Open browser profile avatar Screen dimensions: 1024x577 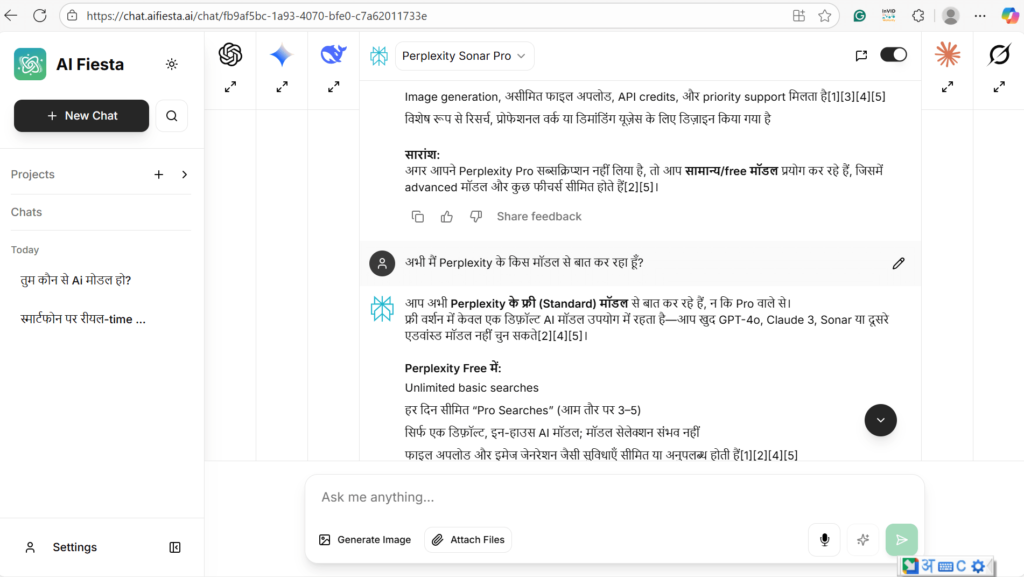click(951, 16)
